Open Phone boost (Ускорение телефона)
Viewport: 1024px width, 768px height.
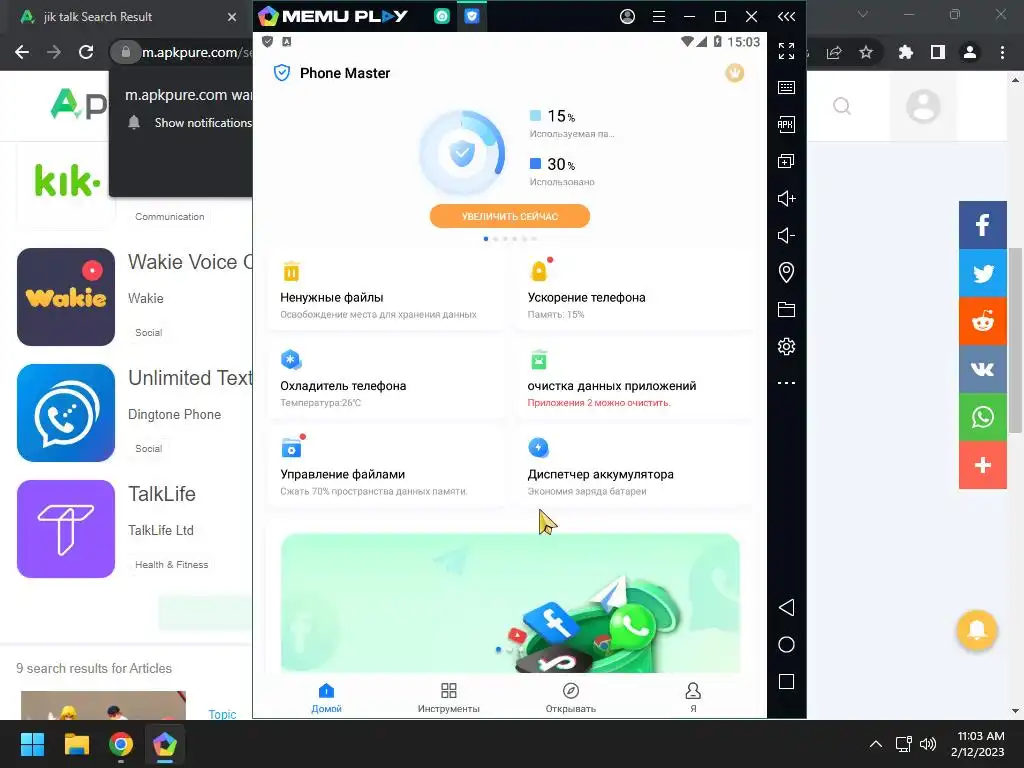pyautogui.click(x=635, y=291)
